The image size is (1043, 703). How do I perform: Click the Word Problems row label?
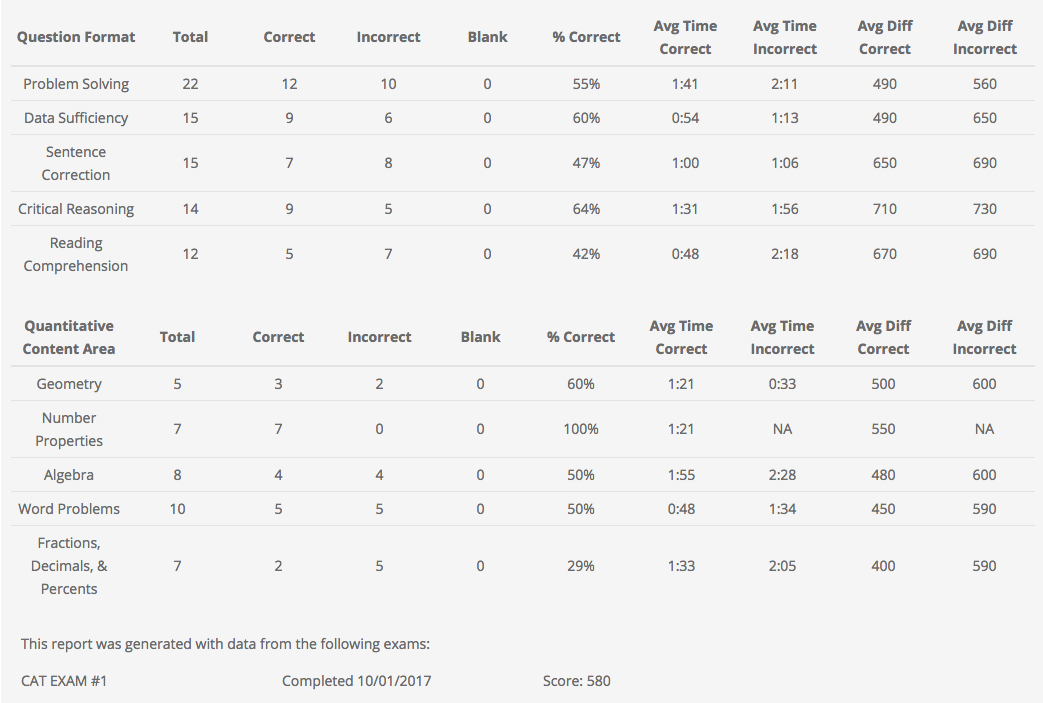pos(69,509)
